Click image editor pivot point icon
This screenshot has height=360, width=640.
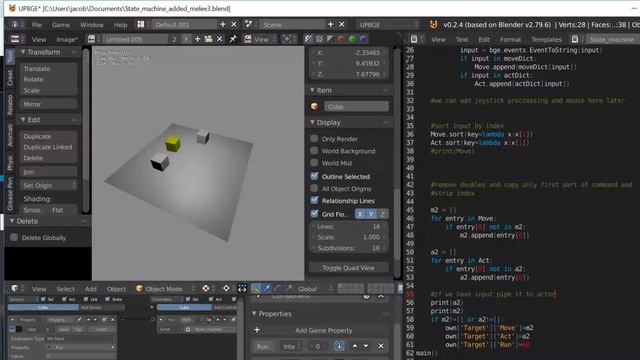[x=287, y=39]
